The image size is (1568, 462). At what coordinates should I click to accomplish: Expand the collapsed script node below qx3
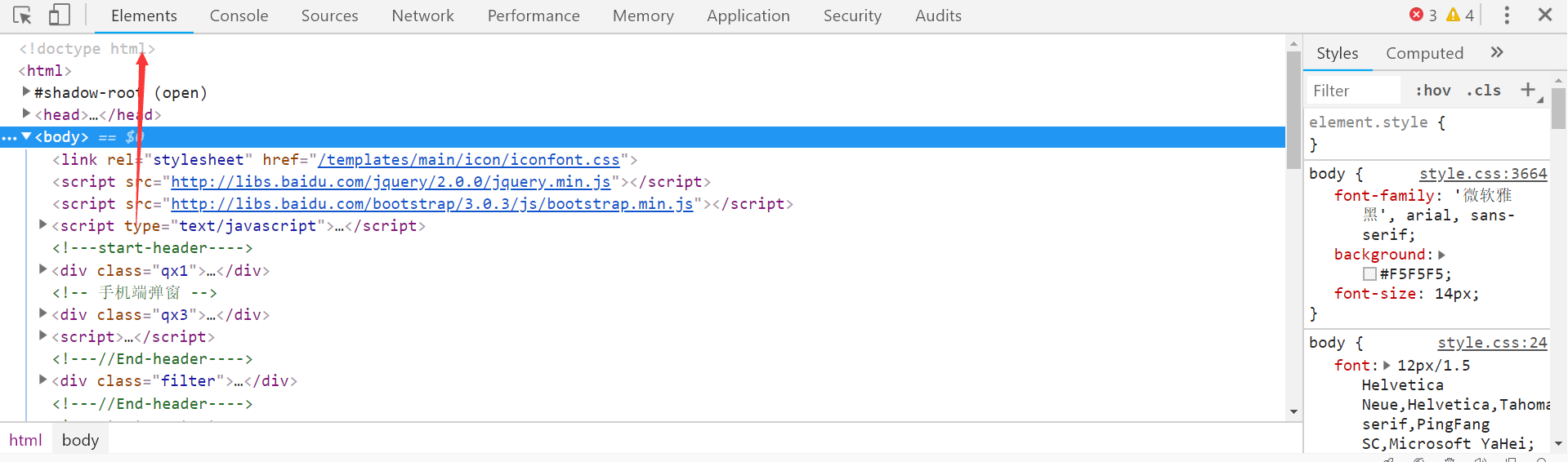coord(43,335)
